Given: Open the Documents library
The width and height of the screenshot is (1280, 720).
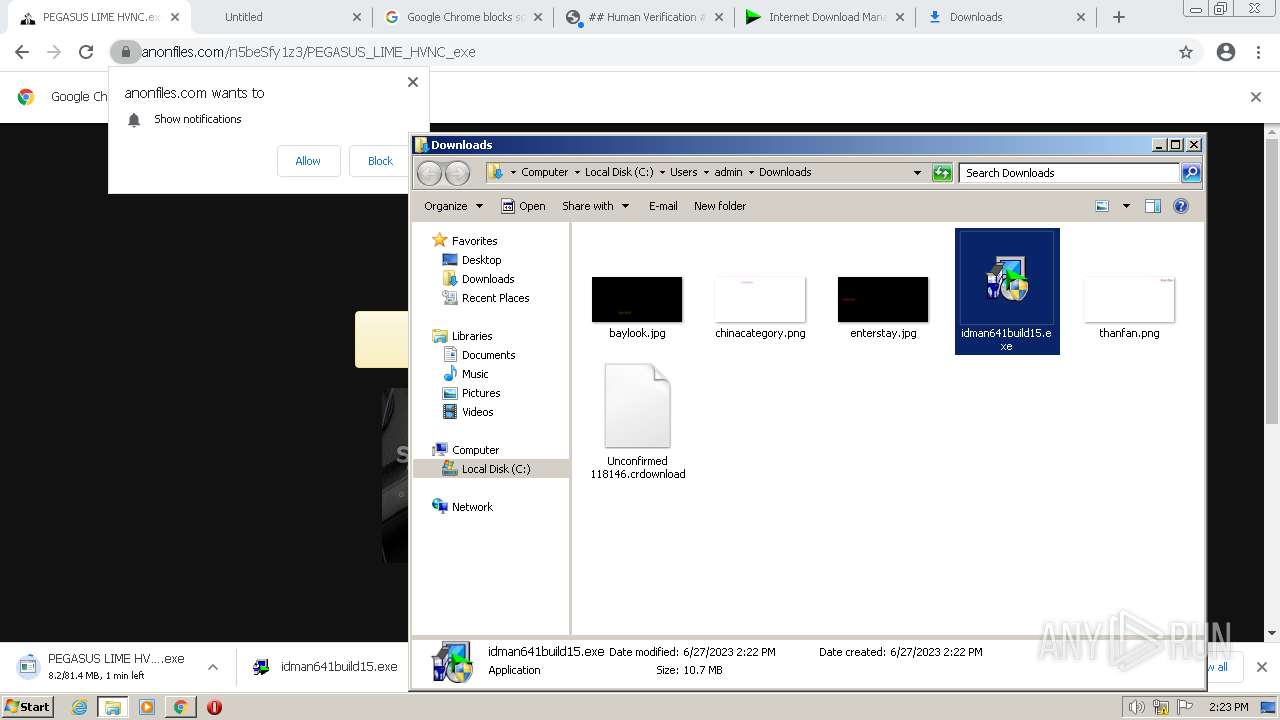Looking at the screenshot, I should 488,355.
